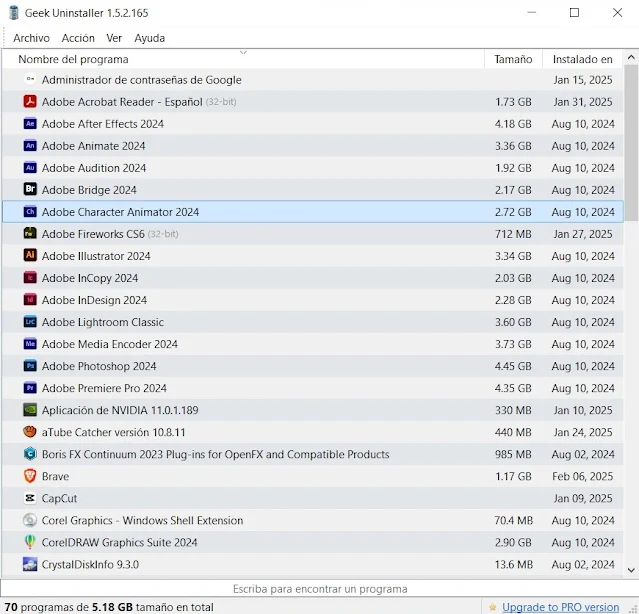Select Adobe Character Animator 2024 name
This screenshot has height=614, width=639.
tap(120, 211)
